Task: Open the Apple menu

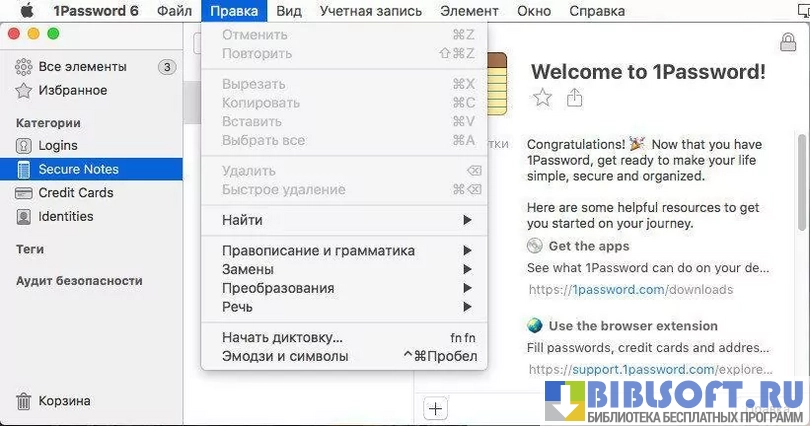Action: click(27, 11)
